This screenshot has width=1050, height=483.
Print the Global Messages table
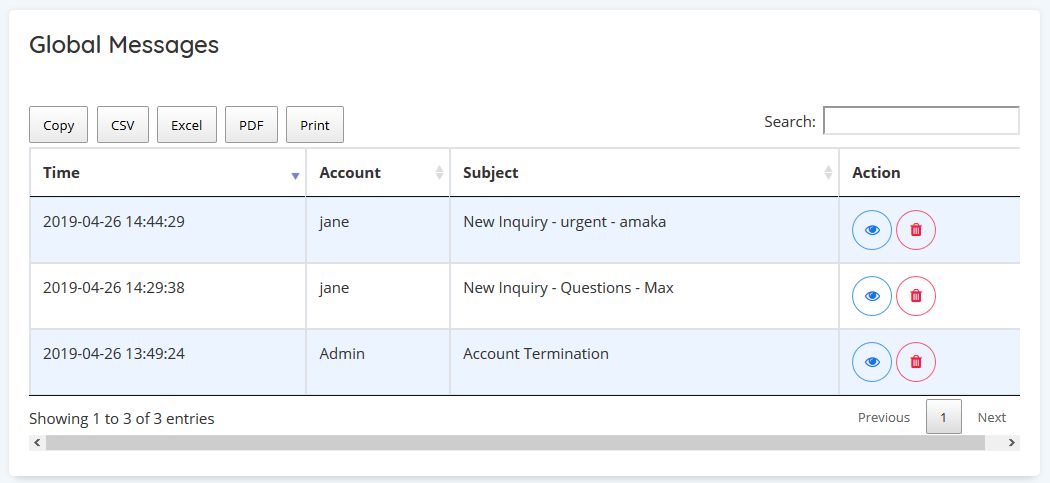coord(315,125)
